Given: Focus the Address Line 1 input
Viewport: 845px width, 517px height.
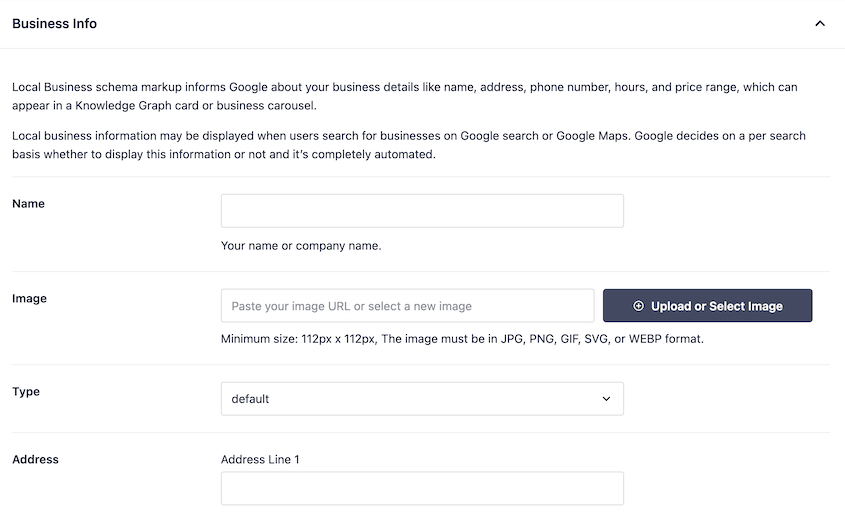Looking at the screenshot, I should tap(422, 489).
